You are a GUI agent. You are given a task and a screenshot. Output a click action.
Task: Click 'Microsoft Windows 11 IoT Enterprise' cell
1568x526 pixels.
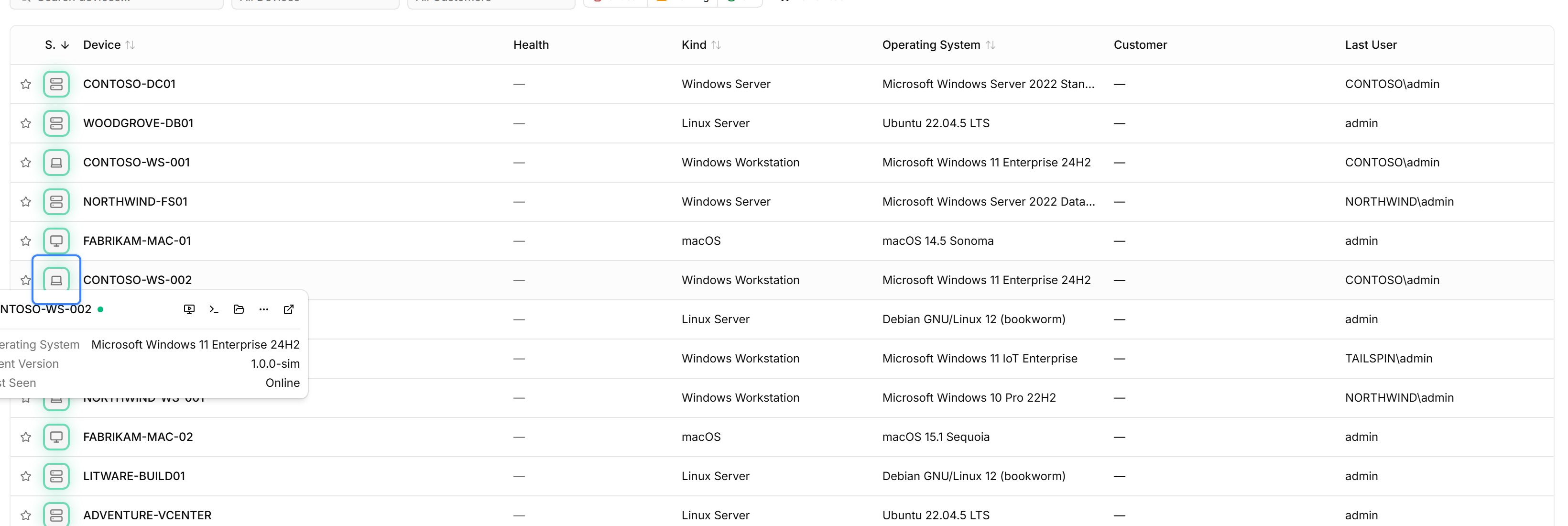980,359
